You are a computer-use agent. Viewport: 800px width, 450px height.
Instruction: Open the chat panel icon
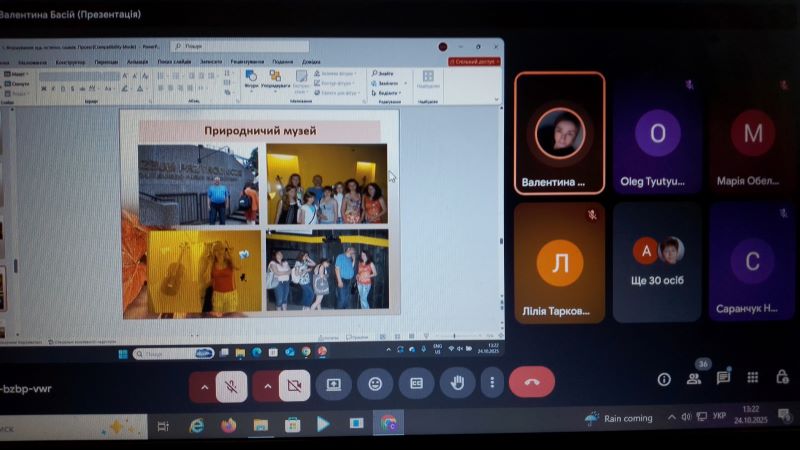click(x=723, y=378)
